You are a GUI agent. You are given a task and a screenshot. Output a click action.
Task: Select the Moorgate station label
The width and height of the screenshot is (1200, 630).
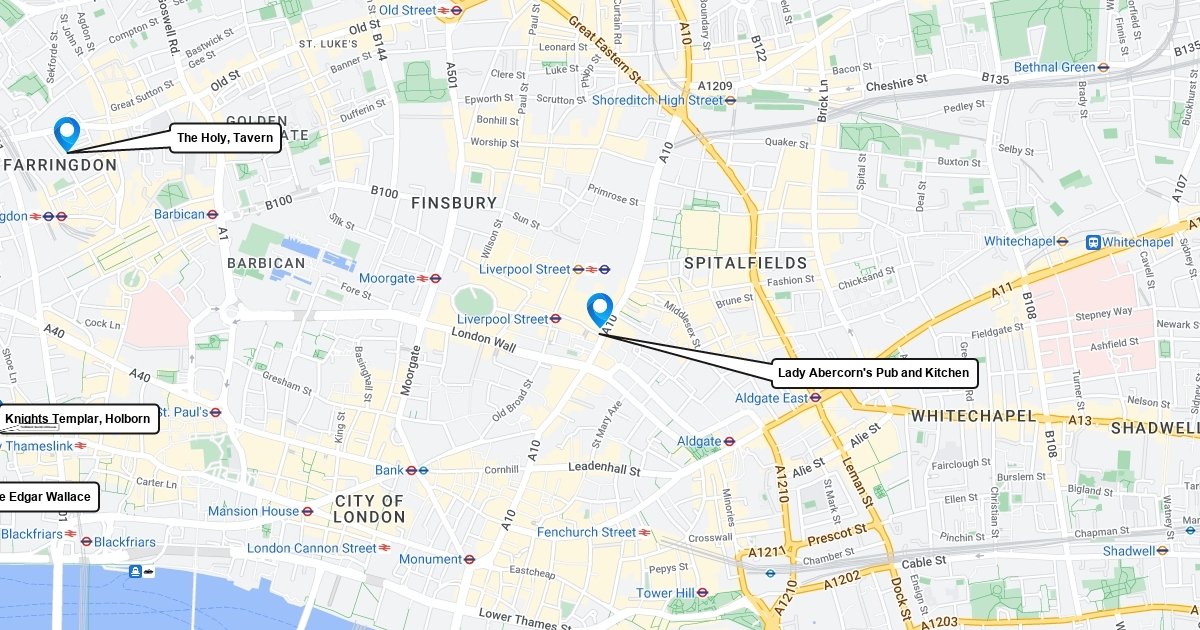coord(386,278)
